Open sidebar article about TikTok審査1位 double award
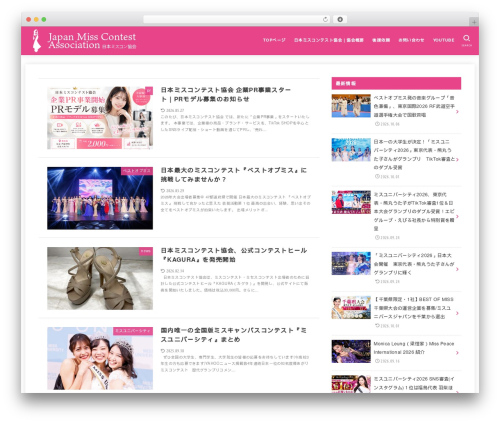500x423 pixels. coord(414,212)
